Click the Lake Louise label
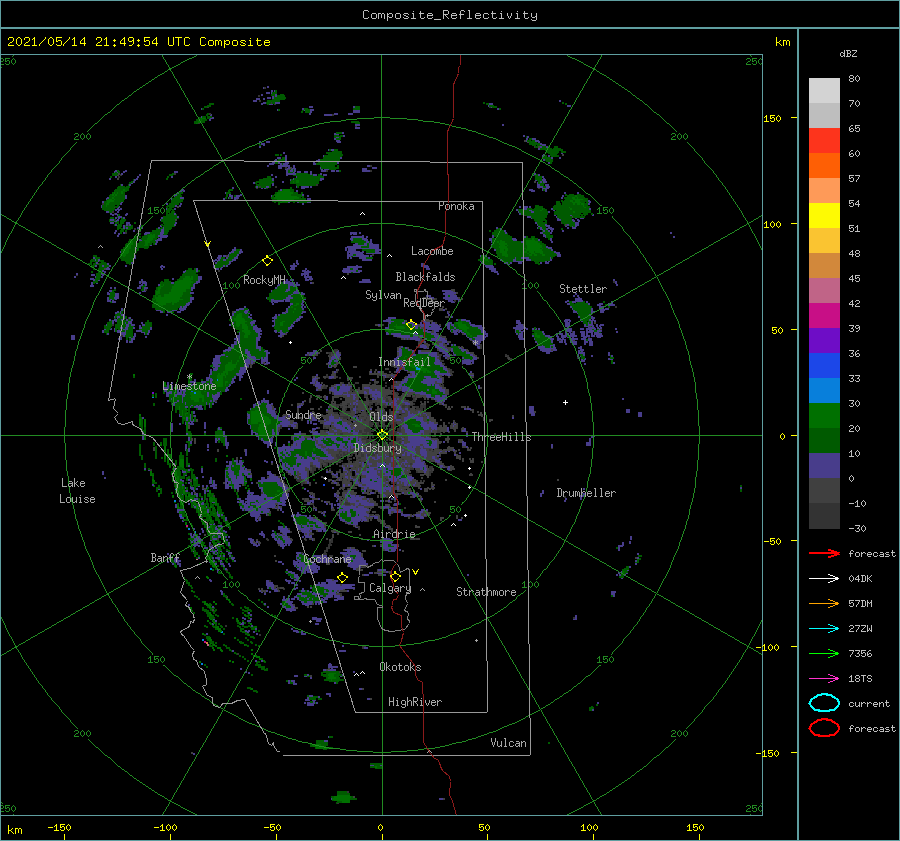900x841 pixels. tap(77, 491)
